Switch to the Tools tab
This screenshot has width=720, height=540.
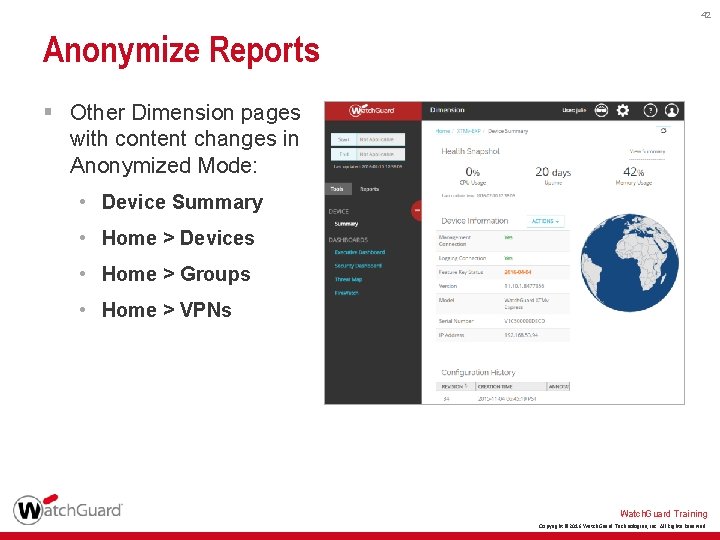click(x=338, y=189)
